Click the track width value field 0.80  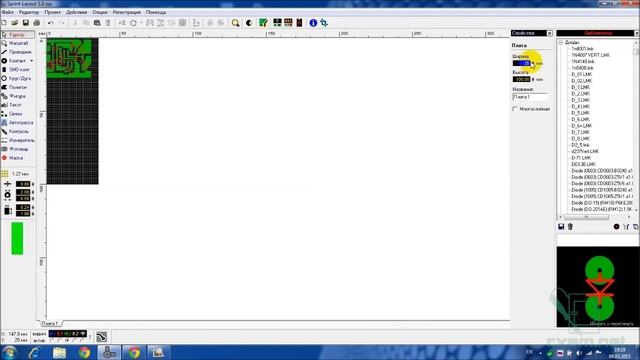pos(23,184)
